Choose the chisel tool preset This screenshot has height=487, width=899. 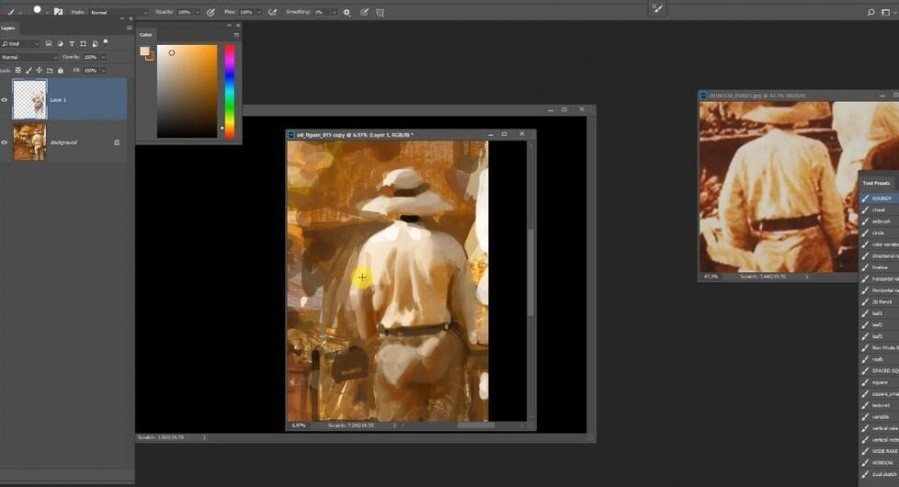tap(880, 210)
